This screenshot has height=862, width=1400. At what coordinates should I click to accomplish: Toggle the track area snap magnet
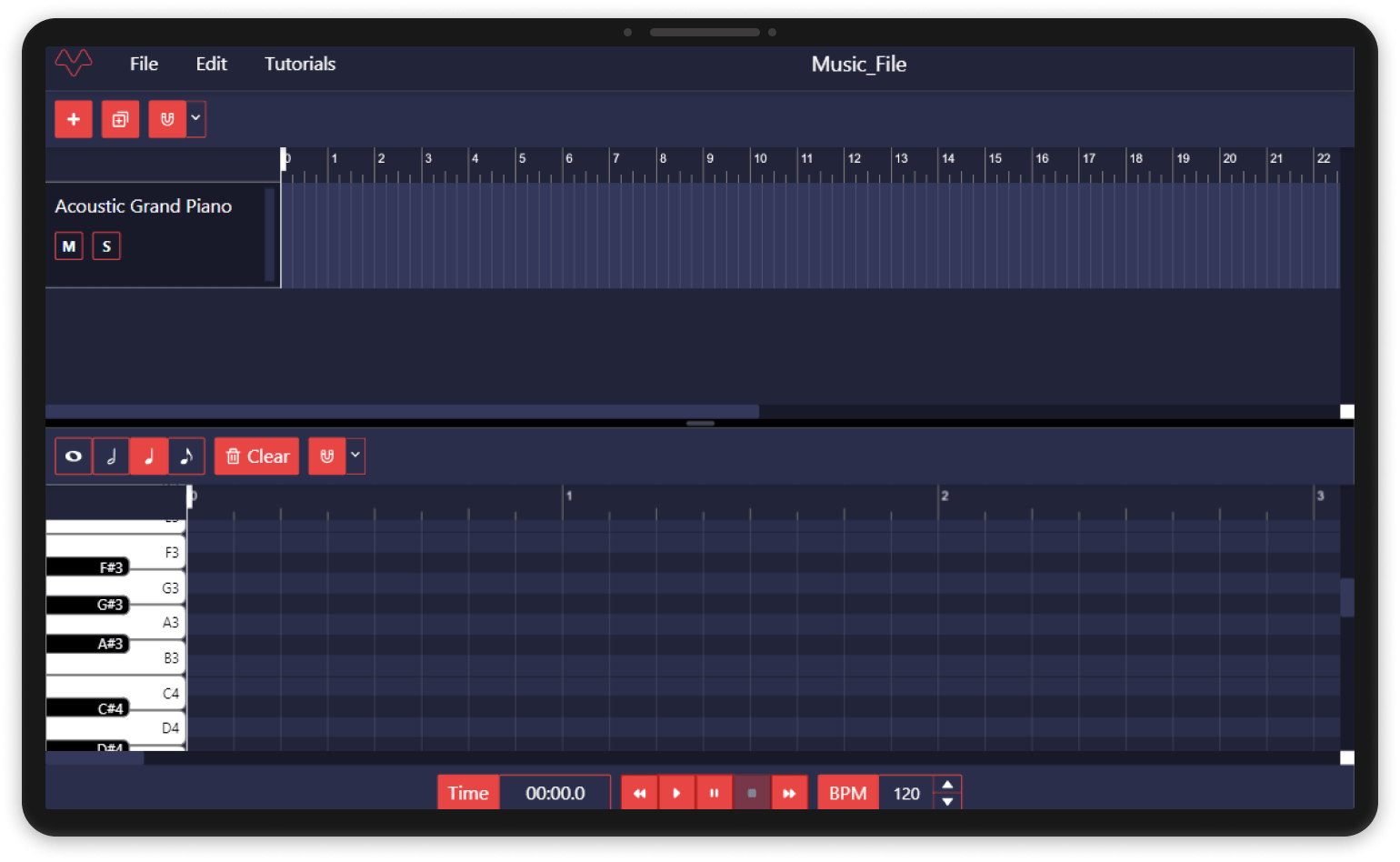click(x=167, y=119)
